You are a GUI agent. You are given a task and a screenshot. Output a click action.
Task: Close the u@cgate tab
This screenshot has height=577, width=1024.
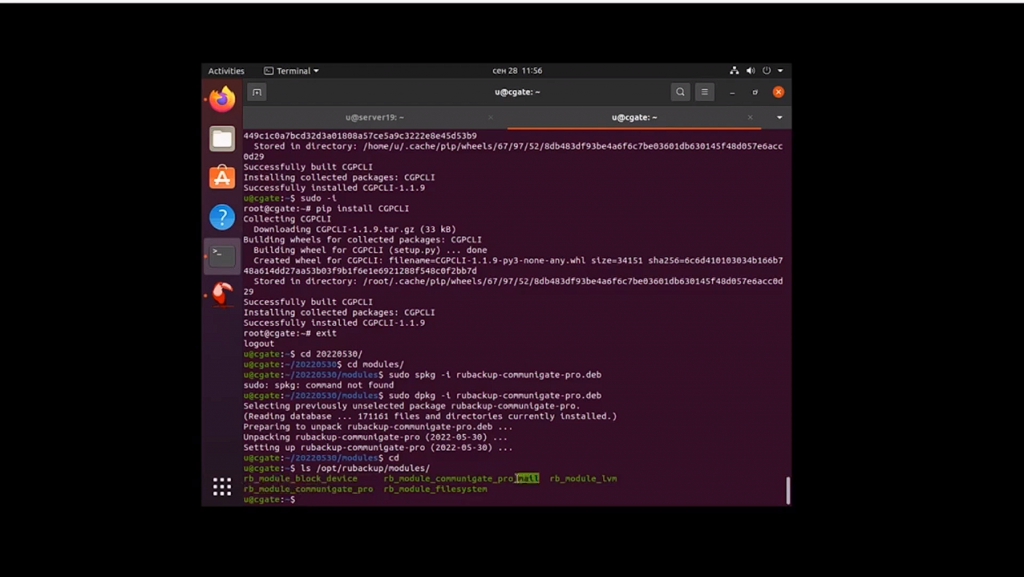click(750, 117)
